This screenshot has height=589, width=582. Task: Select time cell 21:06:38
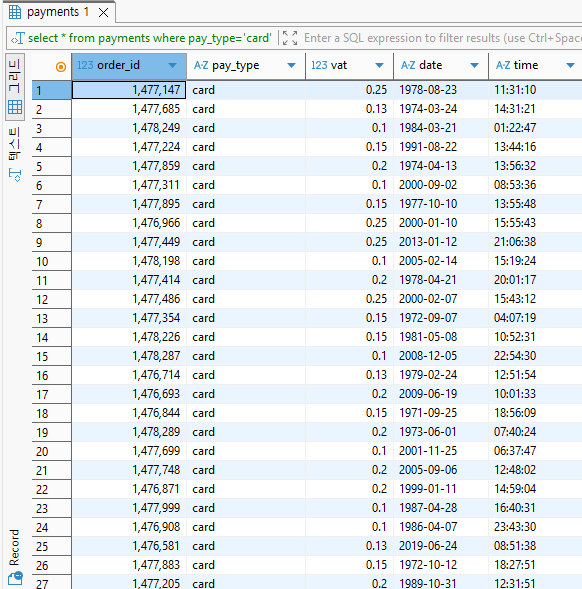(535, 242)
